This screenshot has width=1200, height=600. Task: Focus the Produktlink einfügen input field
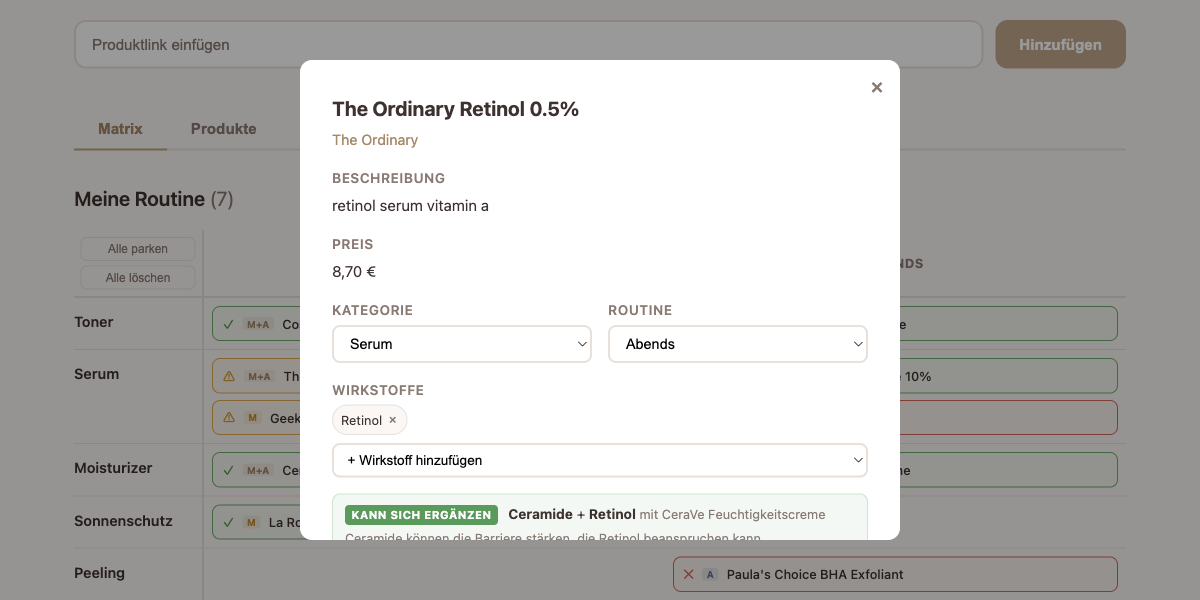[528, 45]
